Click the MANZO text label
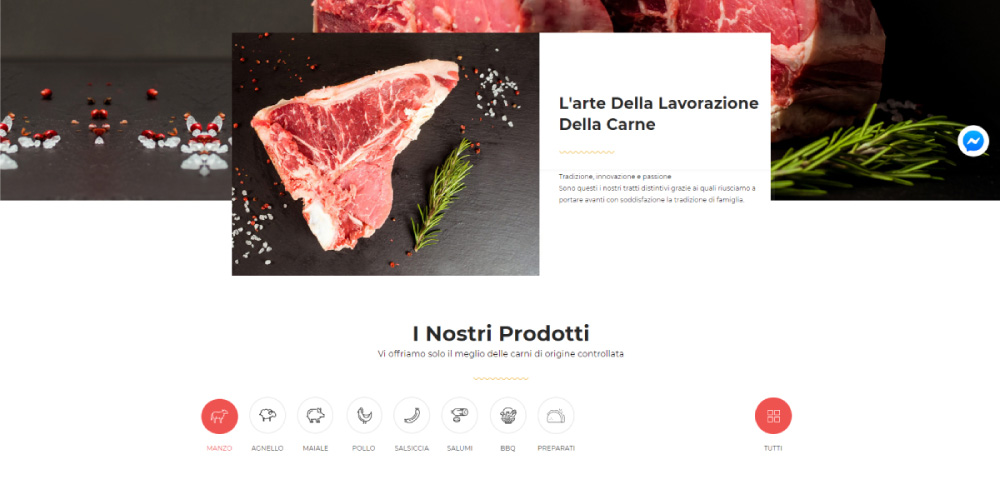Screen dimensions: 1000x491 (x=219, y=448)
